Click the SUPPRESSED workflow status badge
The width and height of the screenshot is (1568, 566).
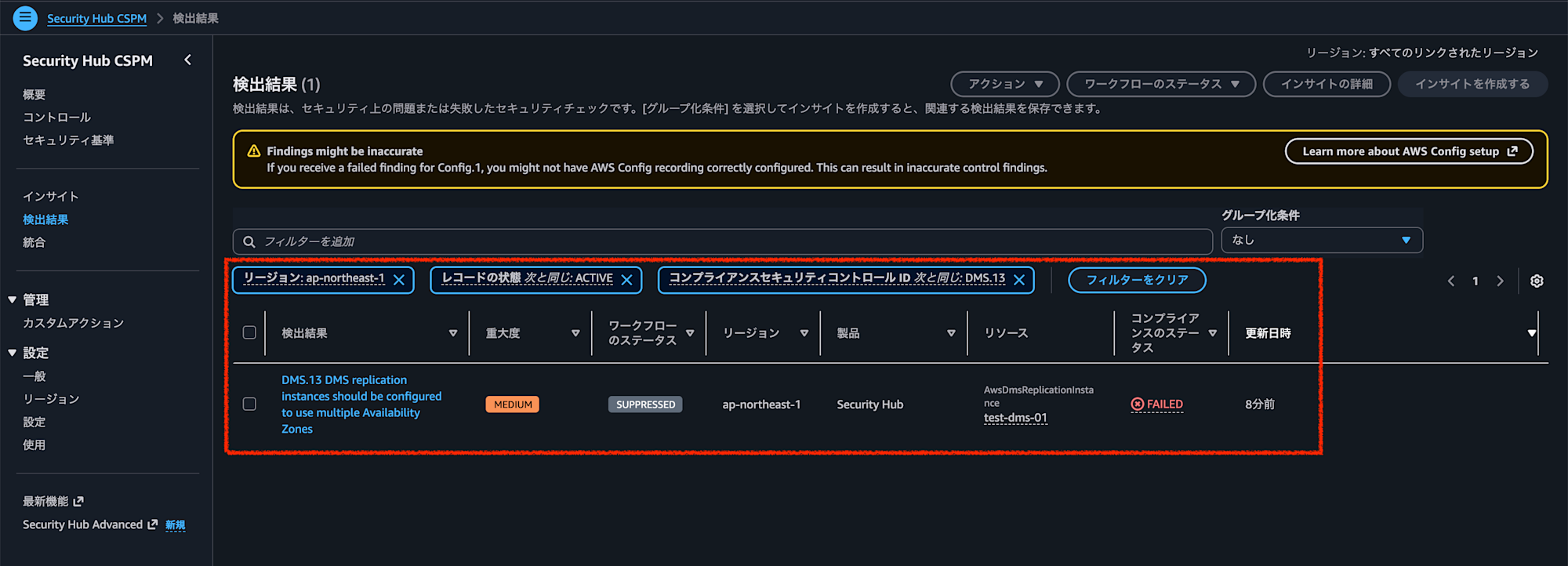[x=645, y=405]
